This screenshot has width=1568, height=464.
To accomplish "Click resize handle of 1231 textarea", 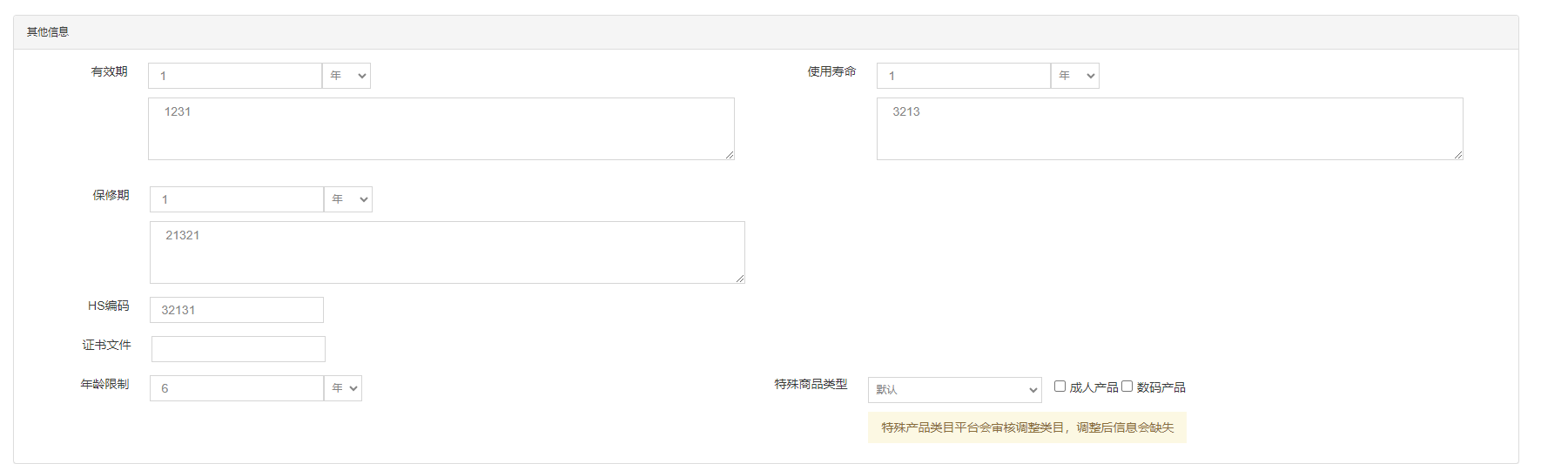I will click(730, 155).
